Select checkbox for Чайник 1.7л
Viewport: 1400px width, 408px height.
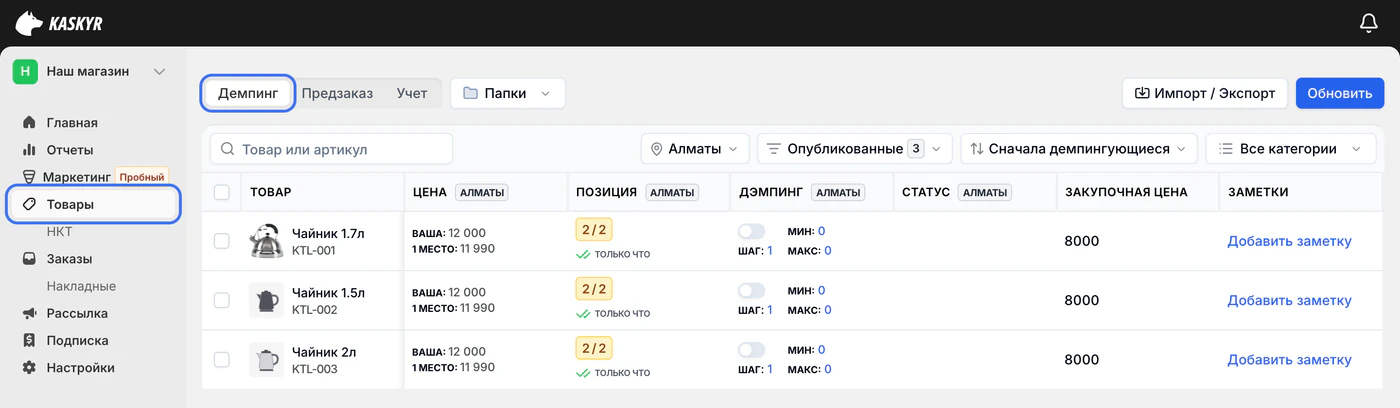222,241
